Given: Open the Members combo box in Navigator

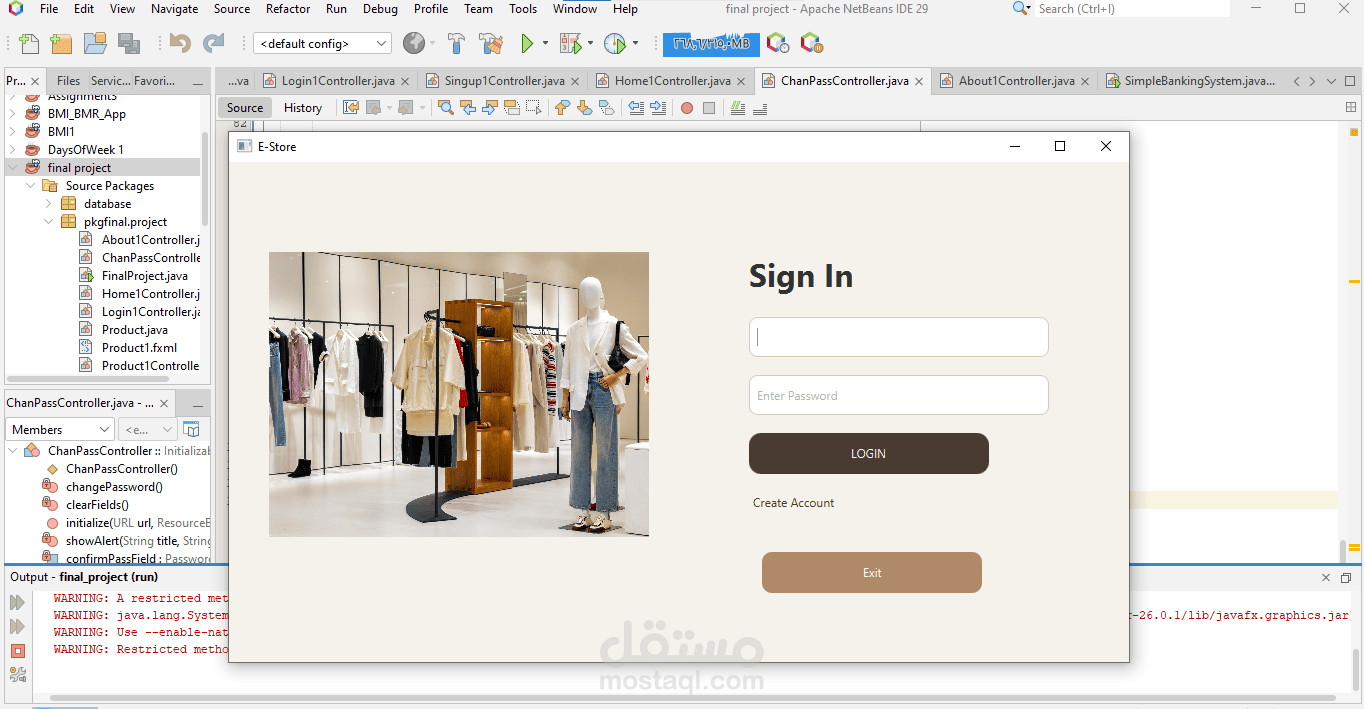Looking at the screenshot, I should point(60,430).
